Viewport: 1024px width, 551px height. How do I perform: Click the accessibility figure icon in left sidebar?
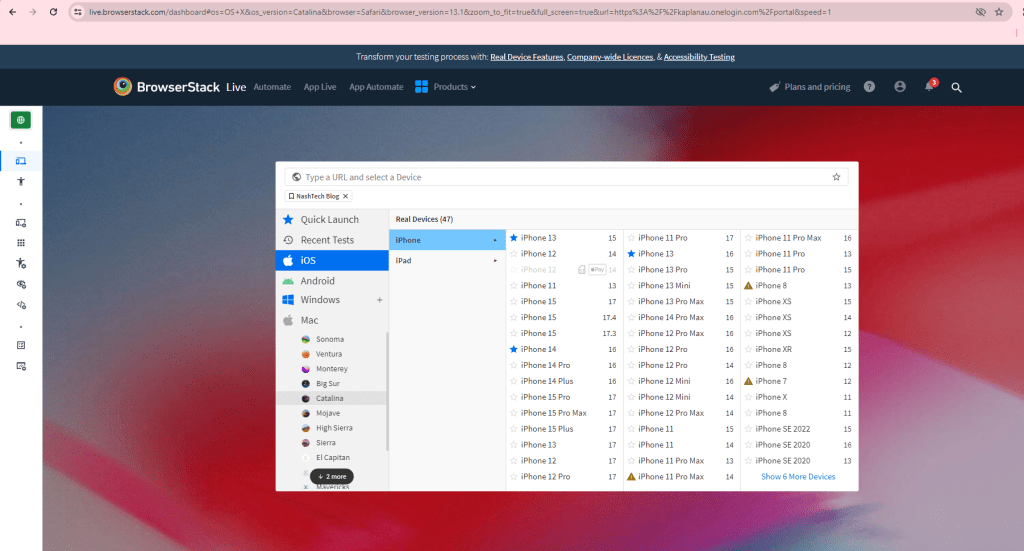point(20,182)
